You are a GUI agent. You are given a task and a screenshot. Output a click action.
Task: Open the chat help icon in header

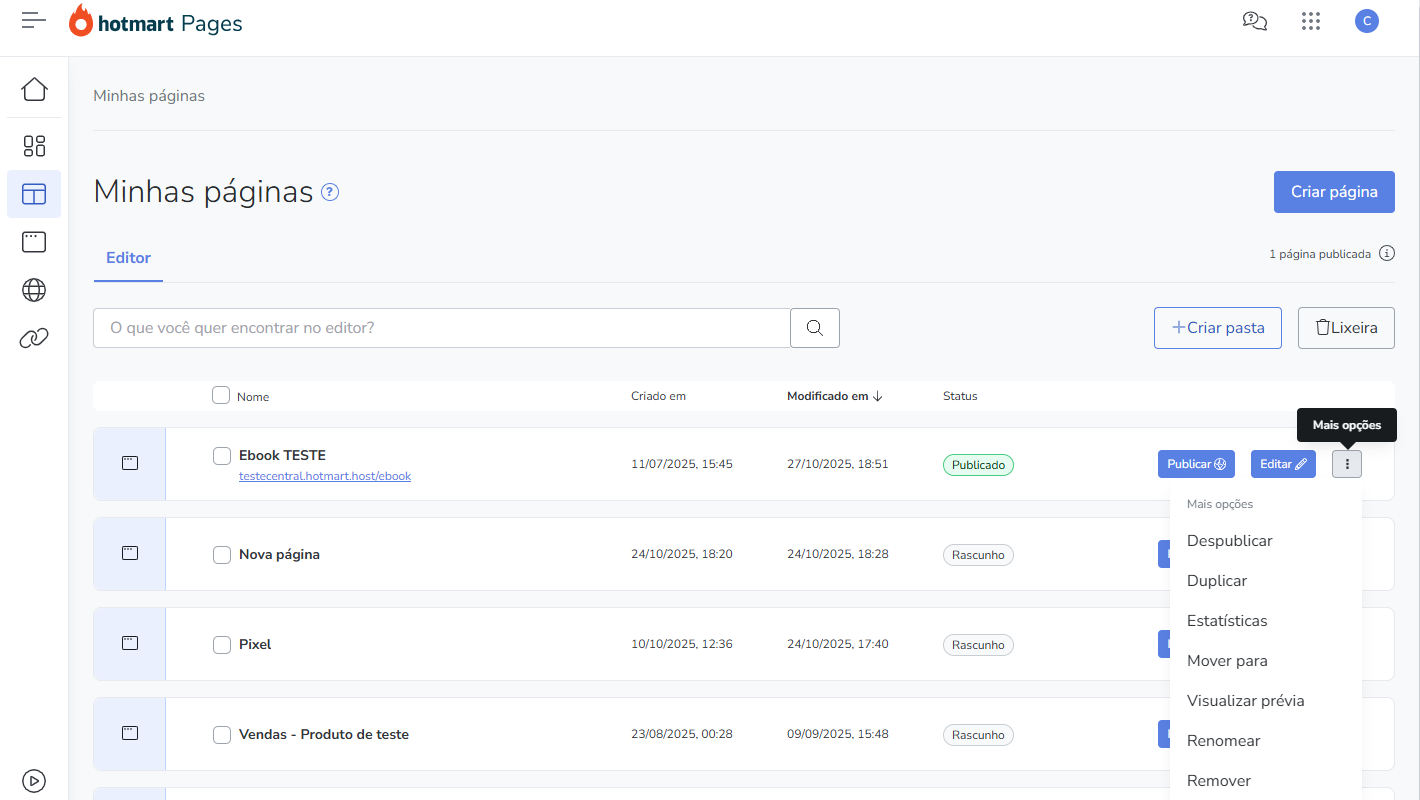1254,21
